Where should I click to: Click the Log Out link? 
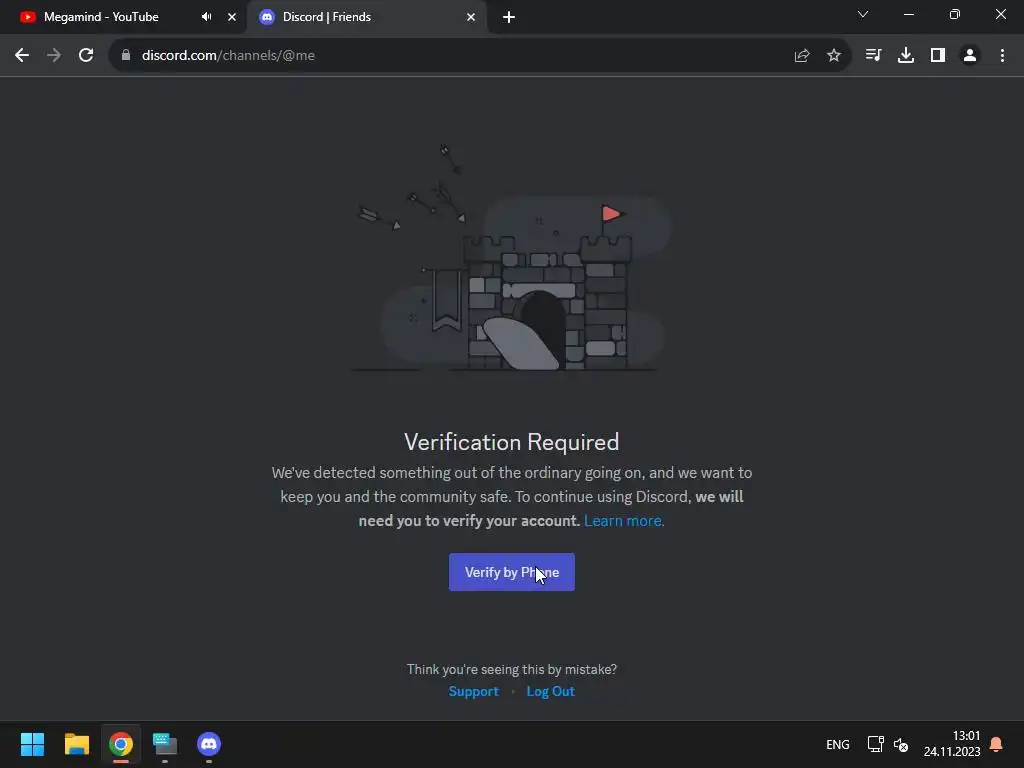[551, 691]
